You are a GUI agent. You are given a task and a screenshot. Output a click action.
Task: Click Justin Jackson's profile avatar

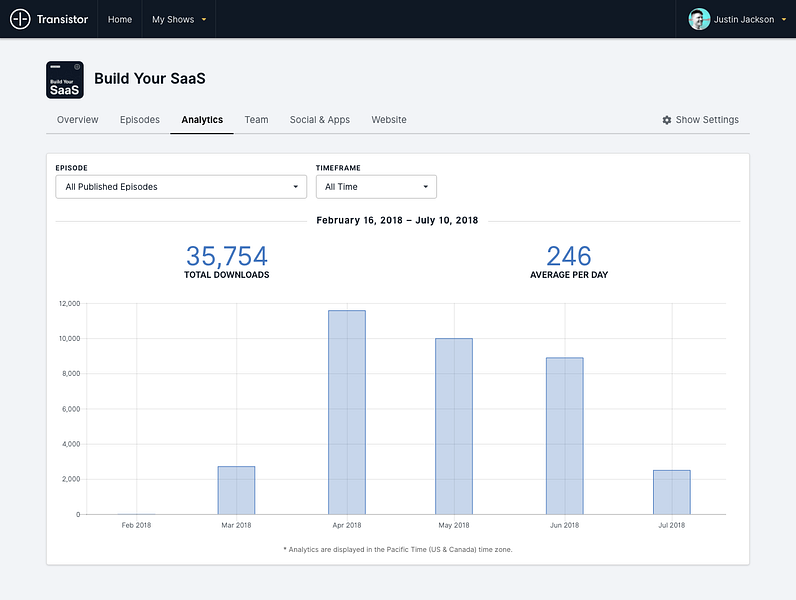(x=699, y=19)
